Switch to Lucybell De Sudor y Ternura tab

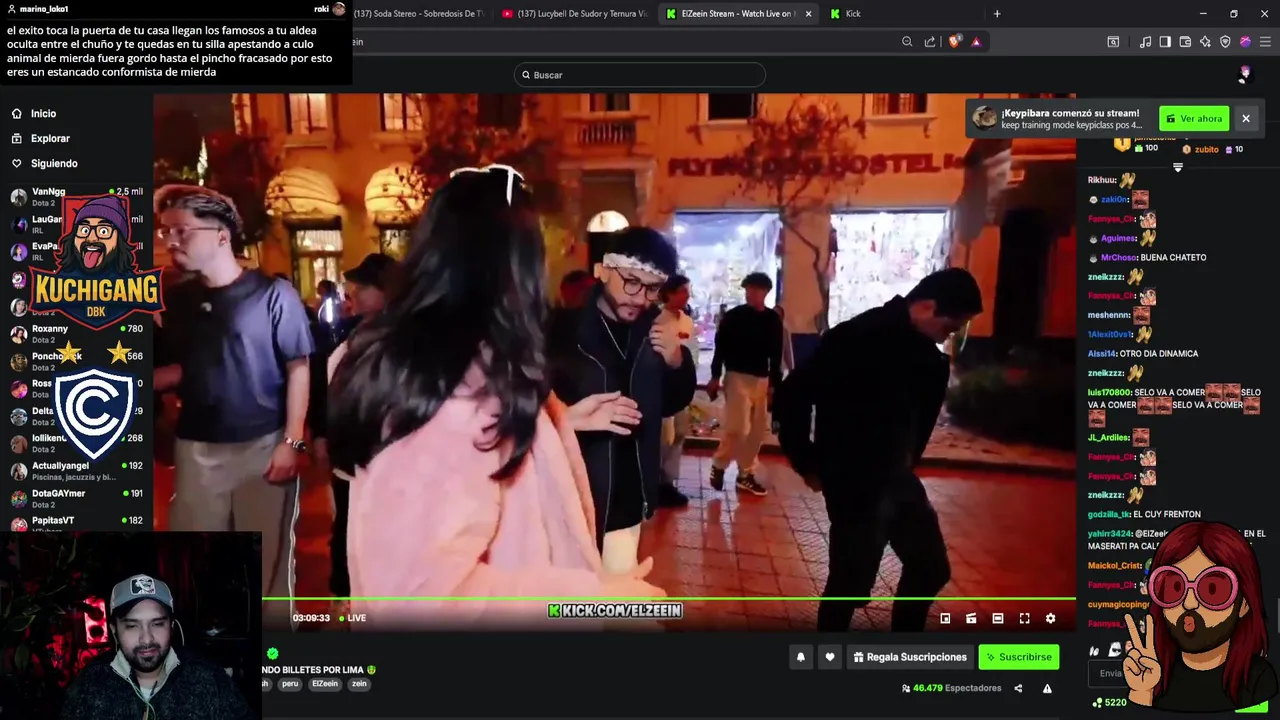(x=575, y=14)
